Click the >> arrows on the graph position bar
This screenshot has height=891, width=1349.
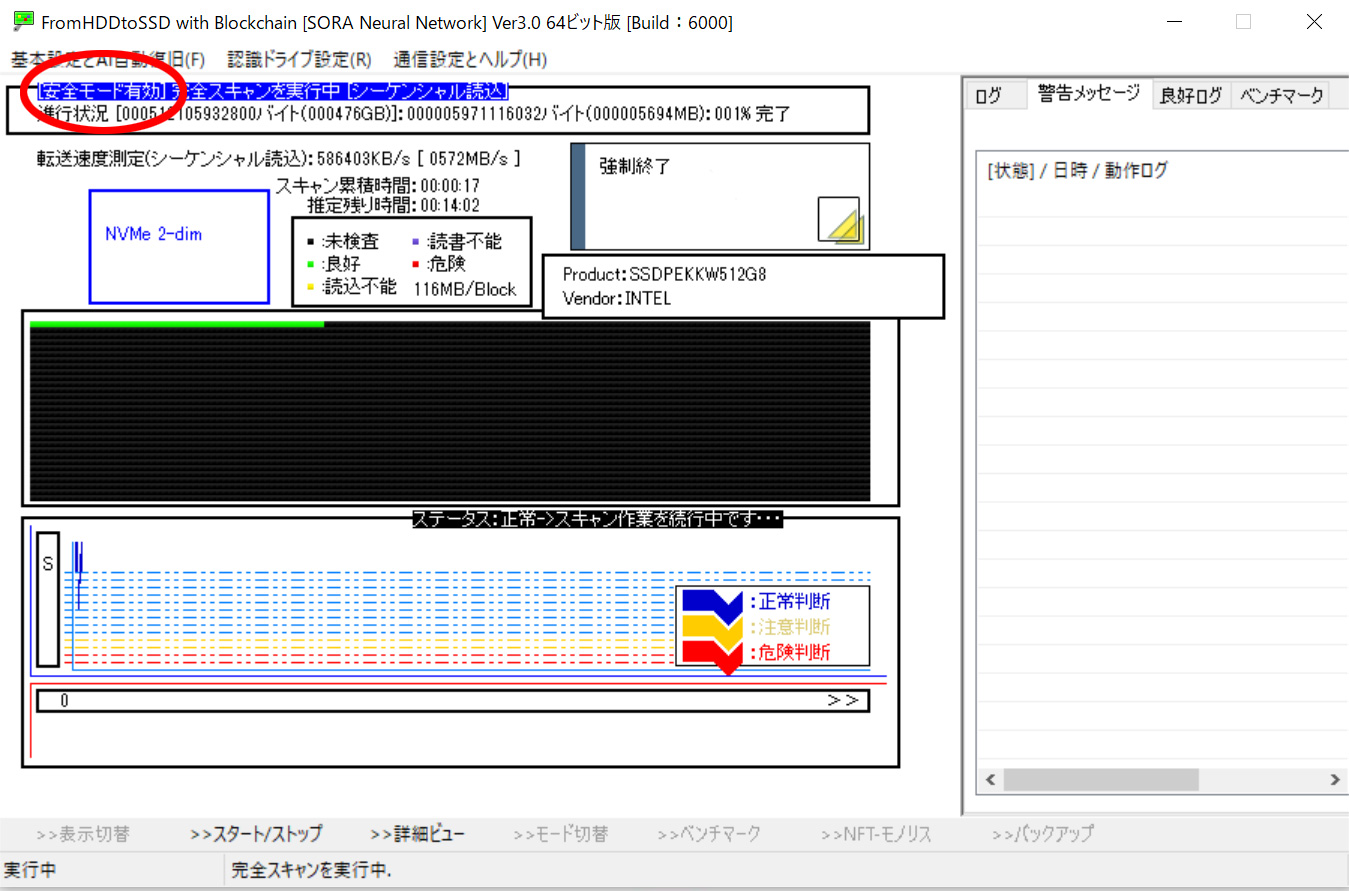pyautogui.click(x=843, y=701)
